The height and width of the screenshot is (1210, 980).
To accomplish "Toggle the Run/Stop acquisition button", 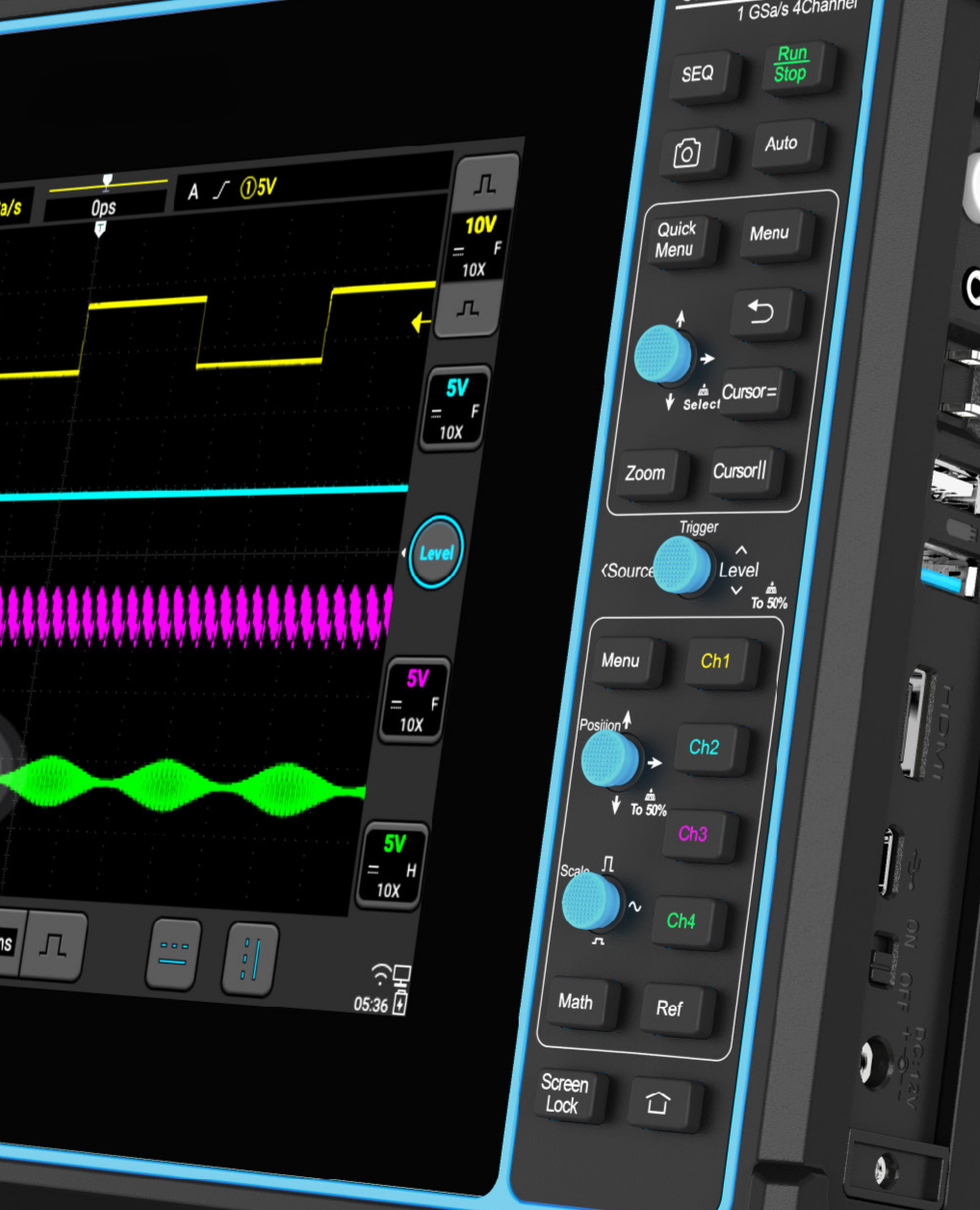I will coord(790,65).
